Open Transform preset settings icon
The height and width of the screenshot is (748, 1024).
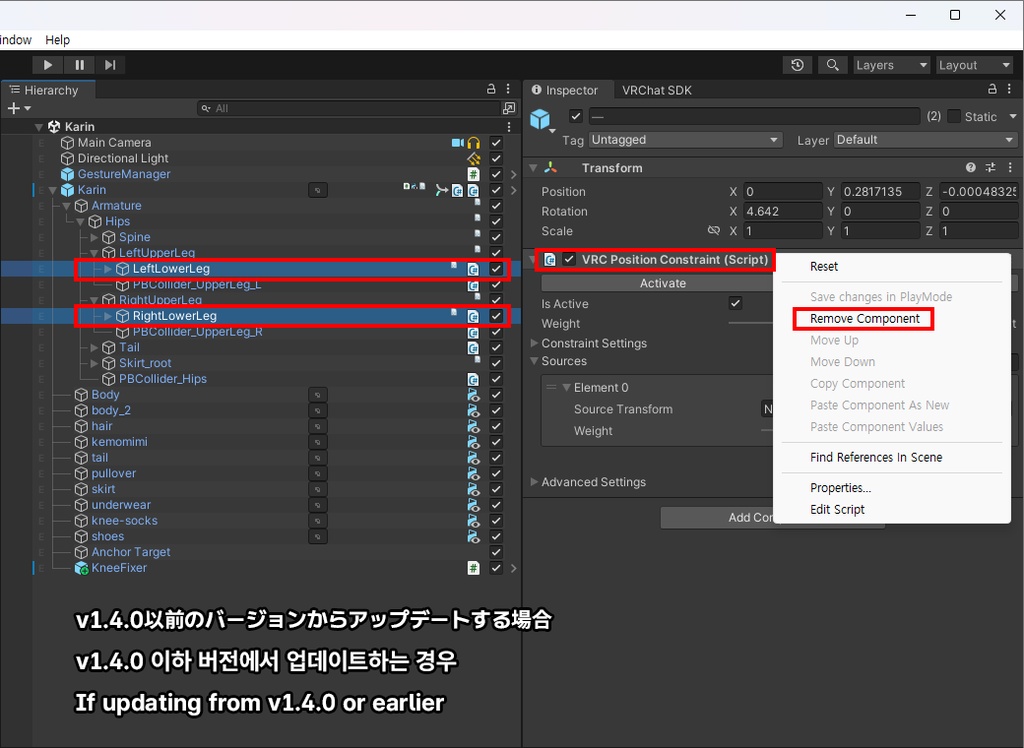coord(991,168)
